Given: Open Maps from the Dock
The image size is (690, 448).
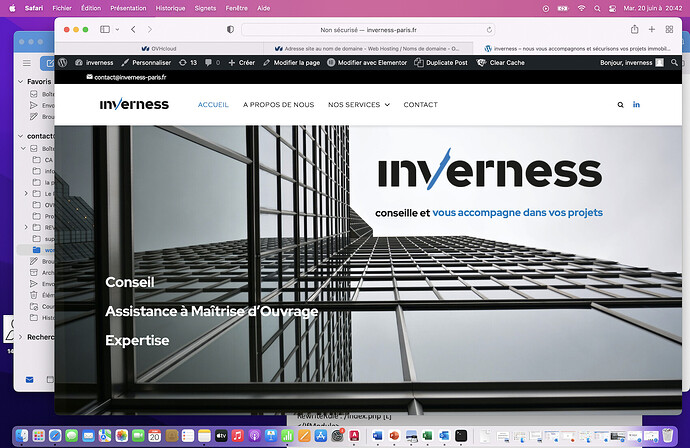Looking at the screenshot, I should point(105,436).
